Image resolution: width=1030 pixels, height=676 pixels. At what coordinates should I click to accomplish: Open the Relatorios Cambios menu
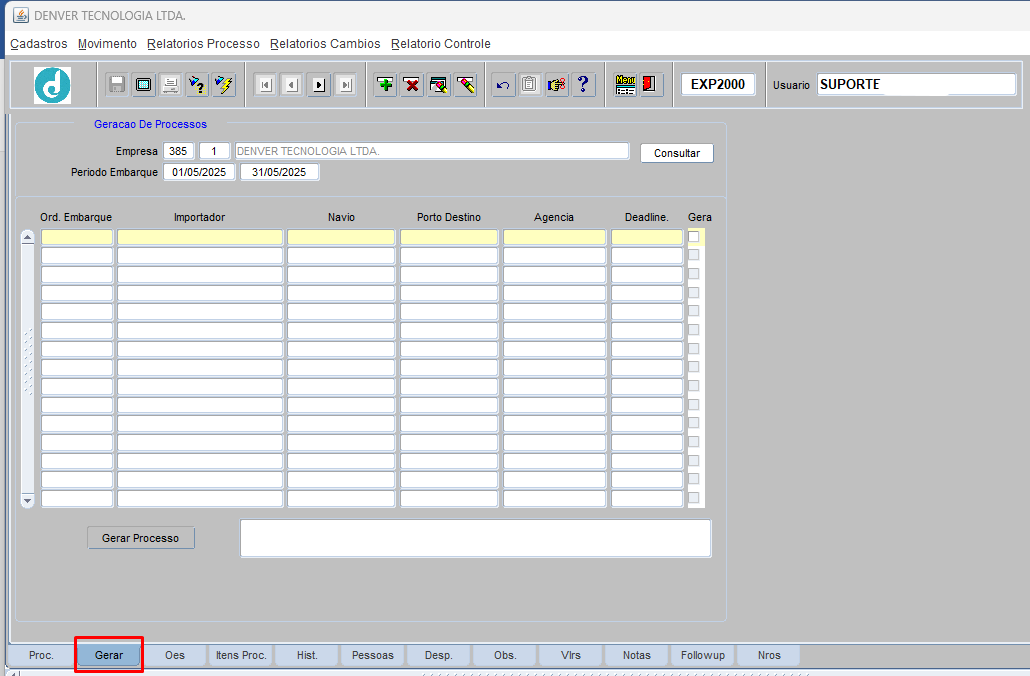(325, 44)
